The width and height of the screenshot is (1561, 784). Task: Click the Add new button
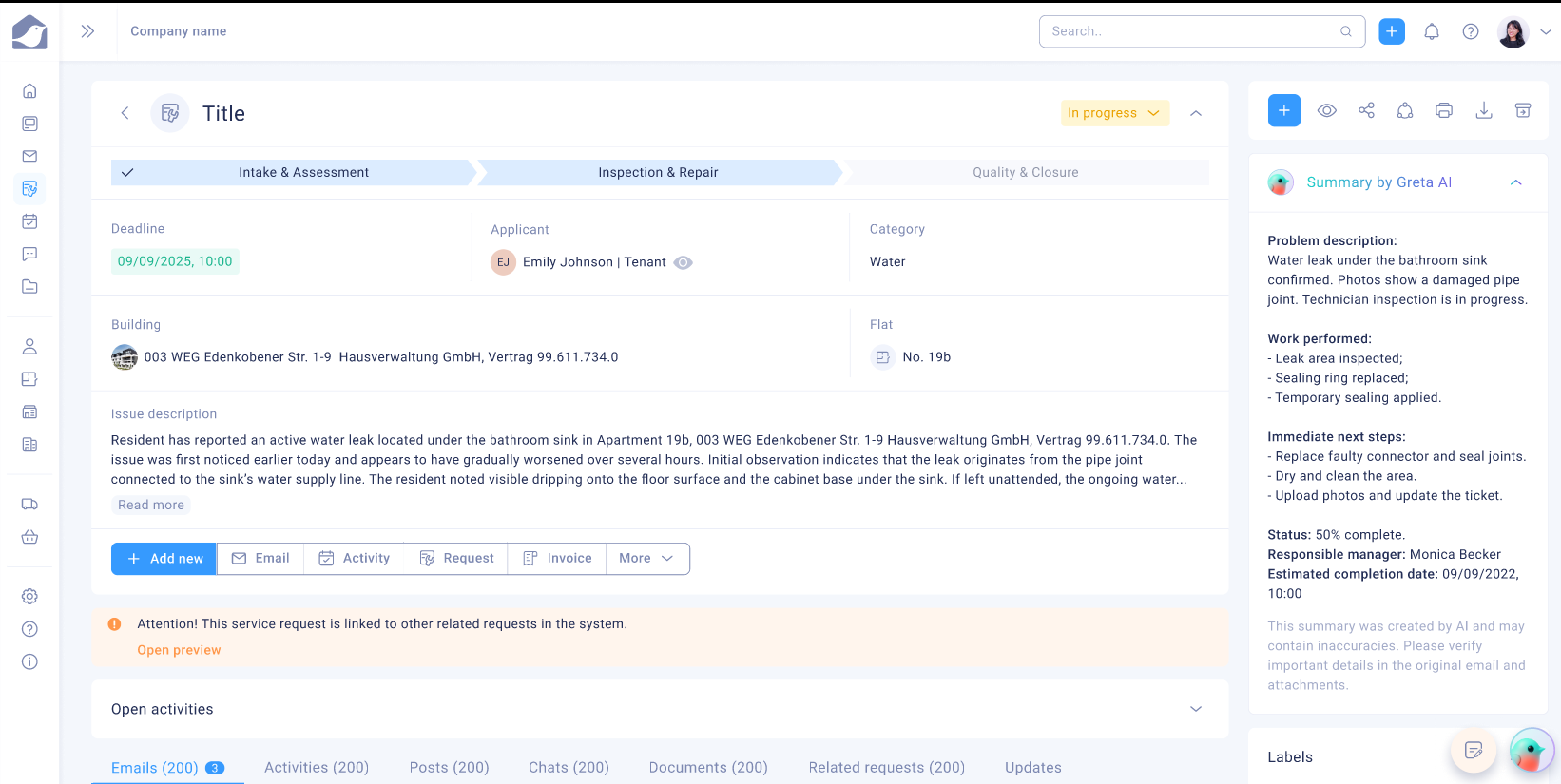(x=164, y=559)
